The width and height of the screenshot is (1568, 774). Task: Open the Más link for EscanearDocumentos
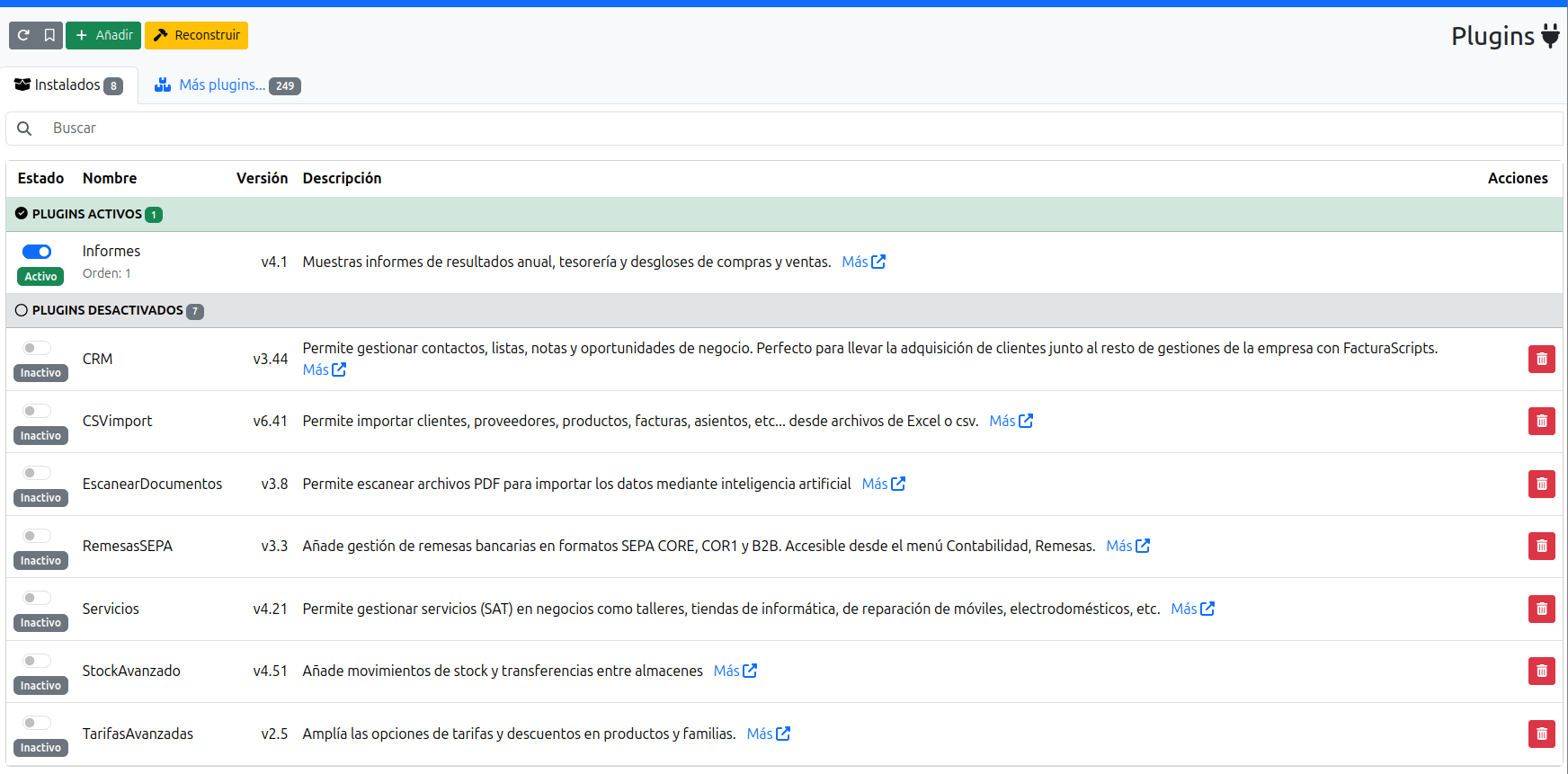(x=883, y=484)
